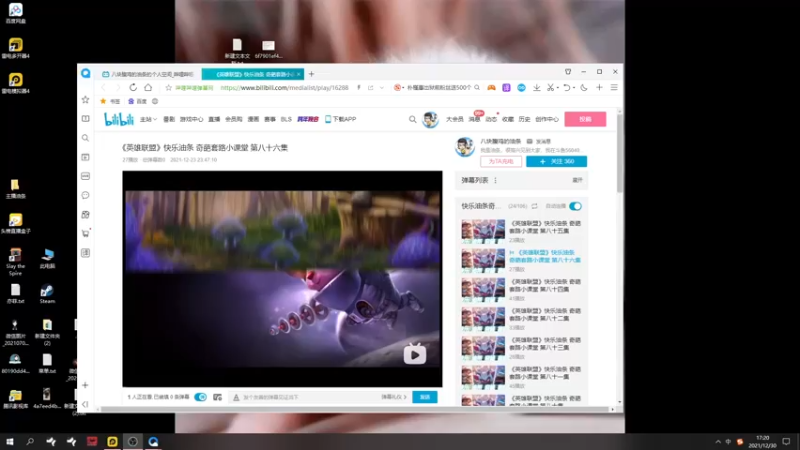Open the user avatar in bilibili header
This screenshot has width=800, height=450.
[x=430, y=119]
